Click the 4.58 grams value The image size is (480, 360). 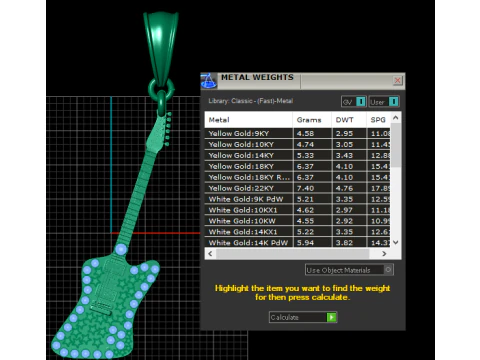[x=305, y=133]
